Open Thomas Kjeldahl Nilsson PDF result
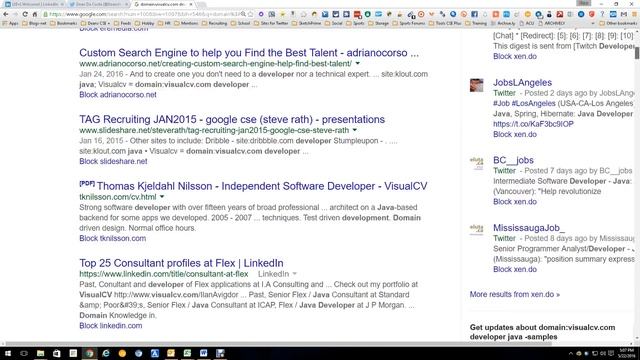 pos(262,186)
